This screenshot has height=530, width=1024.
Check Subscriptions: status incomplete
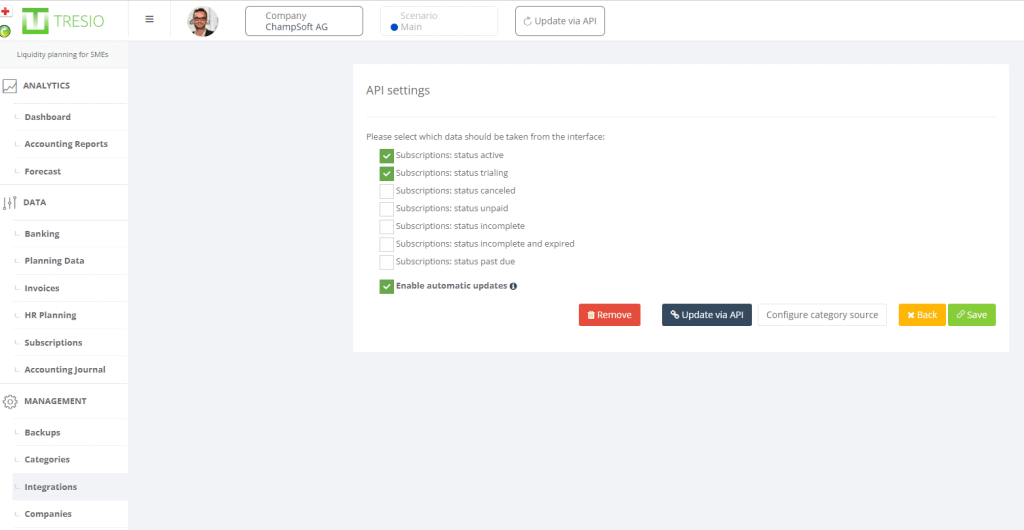click(x=387, y=226)
